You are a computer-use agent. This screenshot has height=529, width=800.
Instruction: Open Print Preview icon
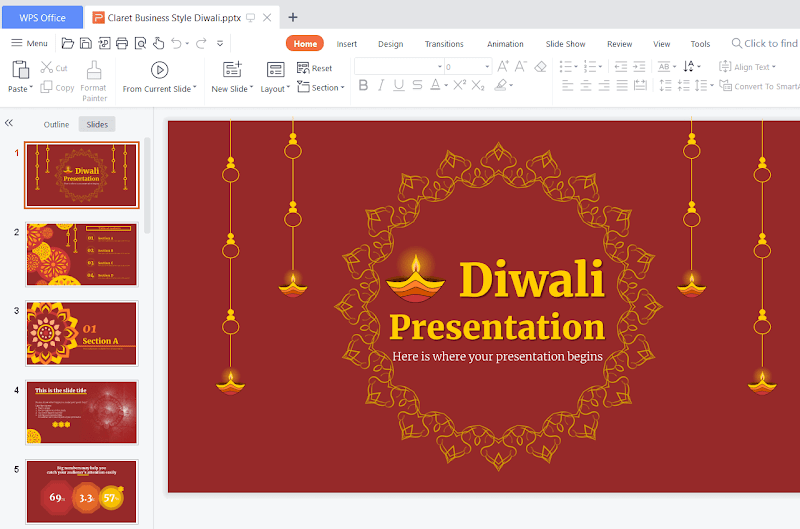click(x=140, y=43)
